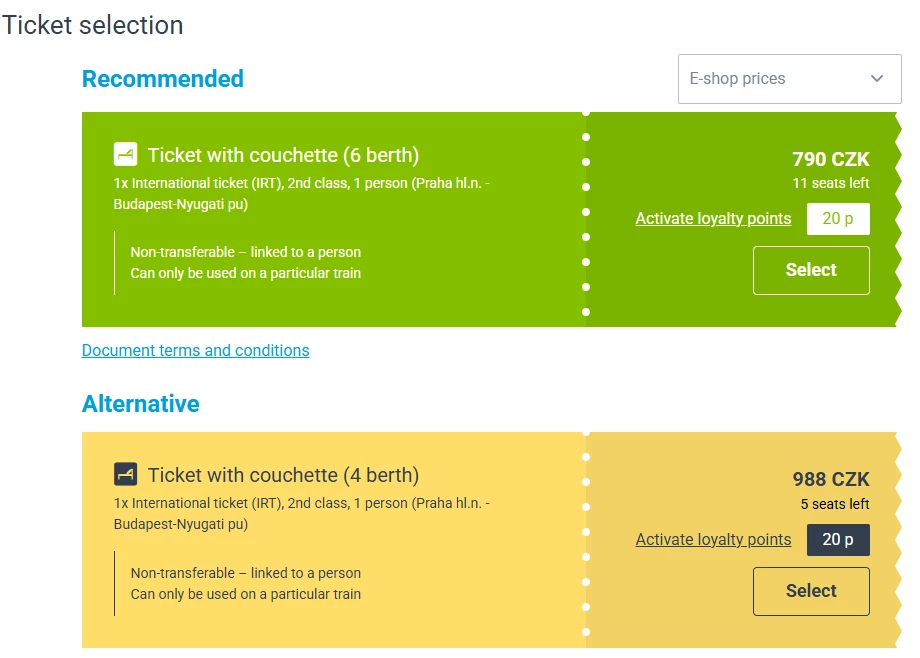This screenshot has height=658, width=920.
Task: Click the Ticket with couchette (6 berth) title
Action: click(x=283, y=155)
